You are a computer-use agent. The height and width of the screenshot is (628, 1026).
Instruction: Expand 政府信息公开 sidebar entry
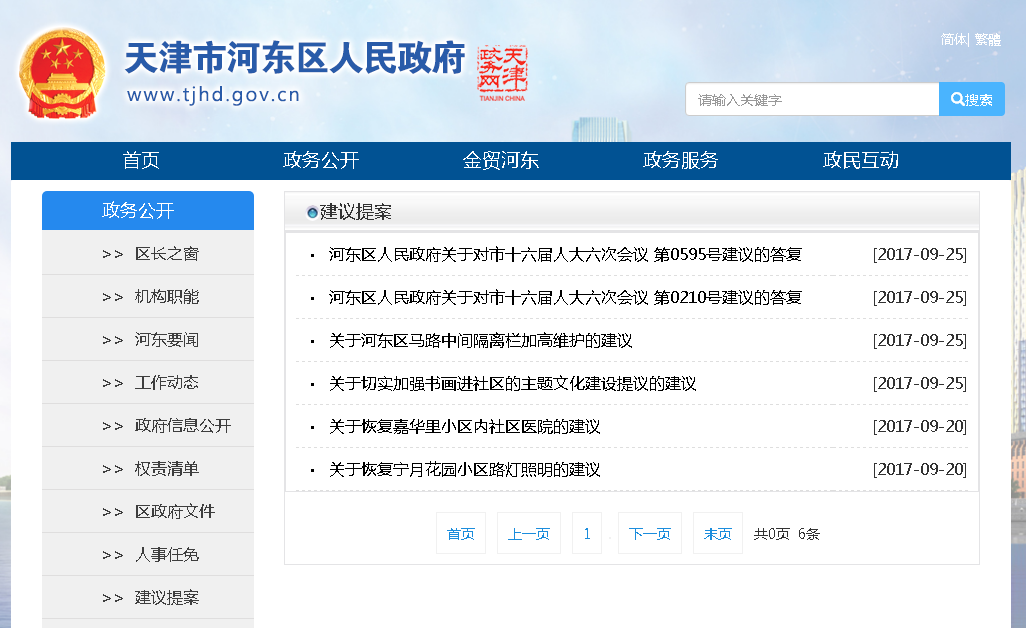(x=182, y=426)
